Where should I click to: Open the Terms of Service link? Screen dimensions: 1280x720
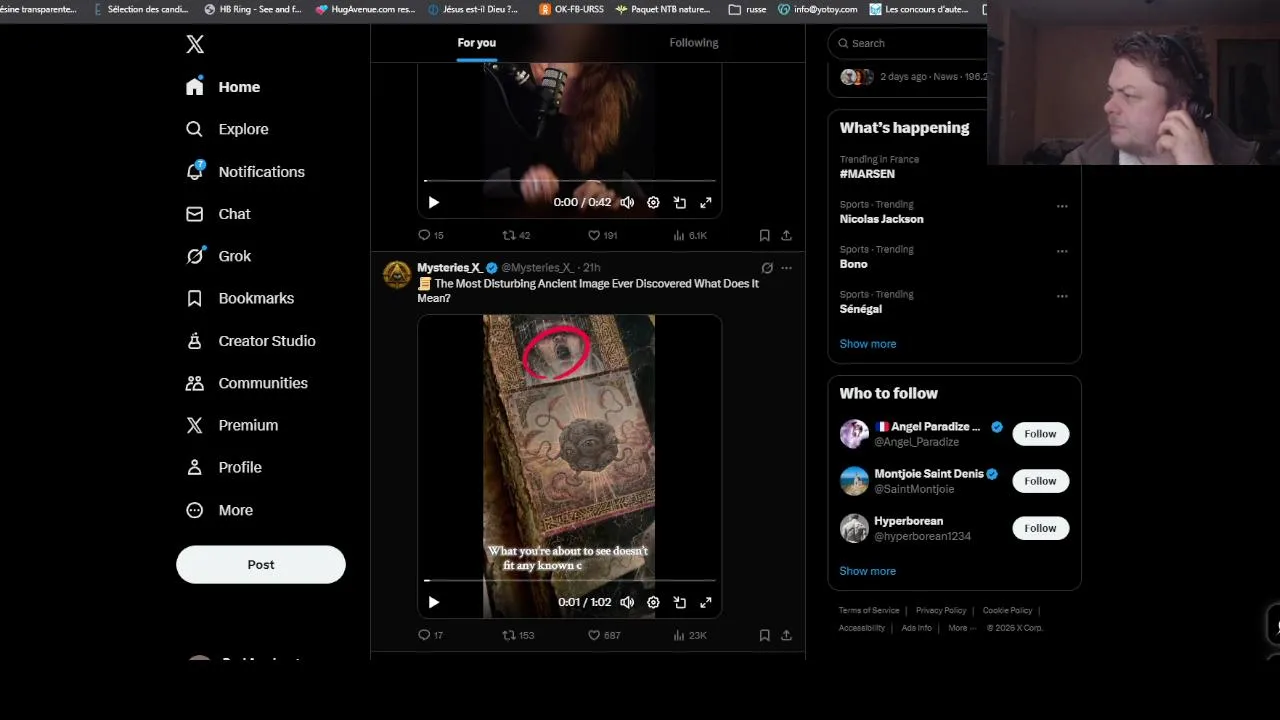pyautogui.click(x=869, y=610)
